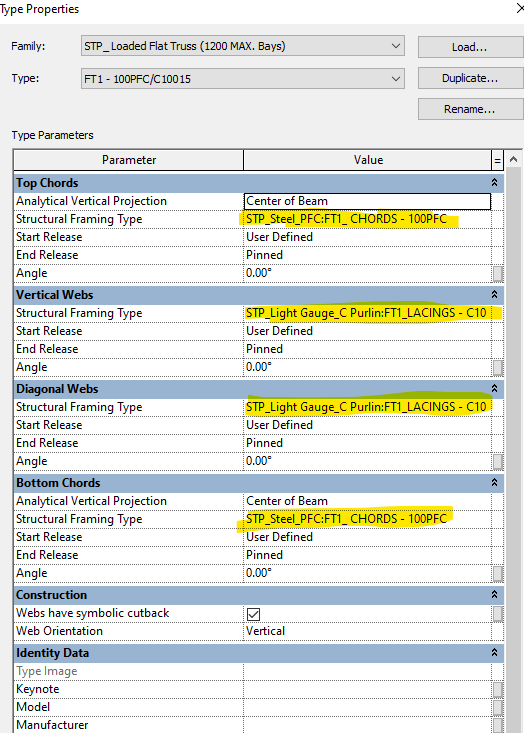Screen dimensions: 524x733
Task: Click the Load... button
Action: 470,47
